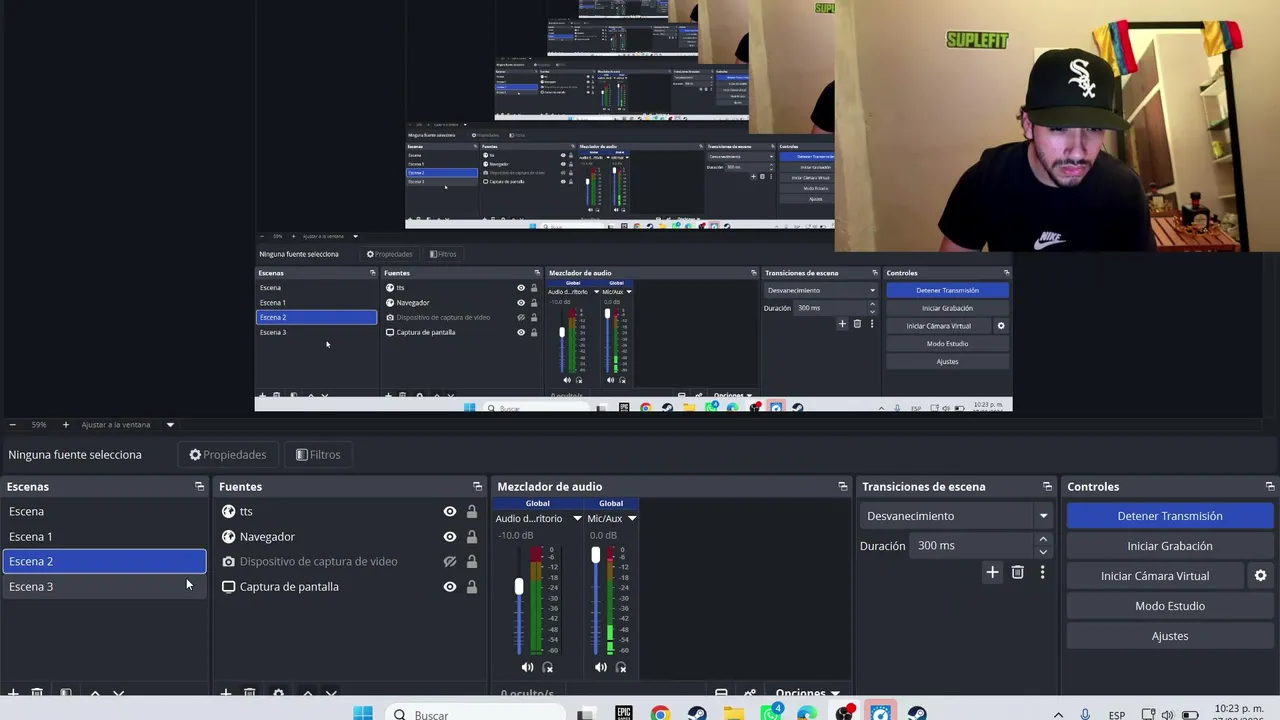The width and height of the screenshot is (1280, 720).
Task: Toggle headphone monitoring for desktop audio
Action: click(547, 667)
